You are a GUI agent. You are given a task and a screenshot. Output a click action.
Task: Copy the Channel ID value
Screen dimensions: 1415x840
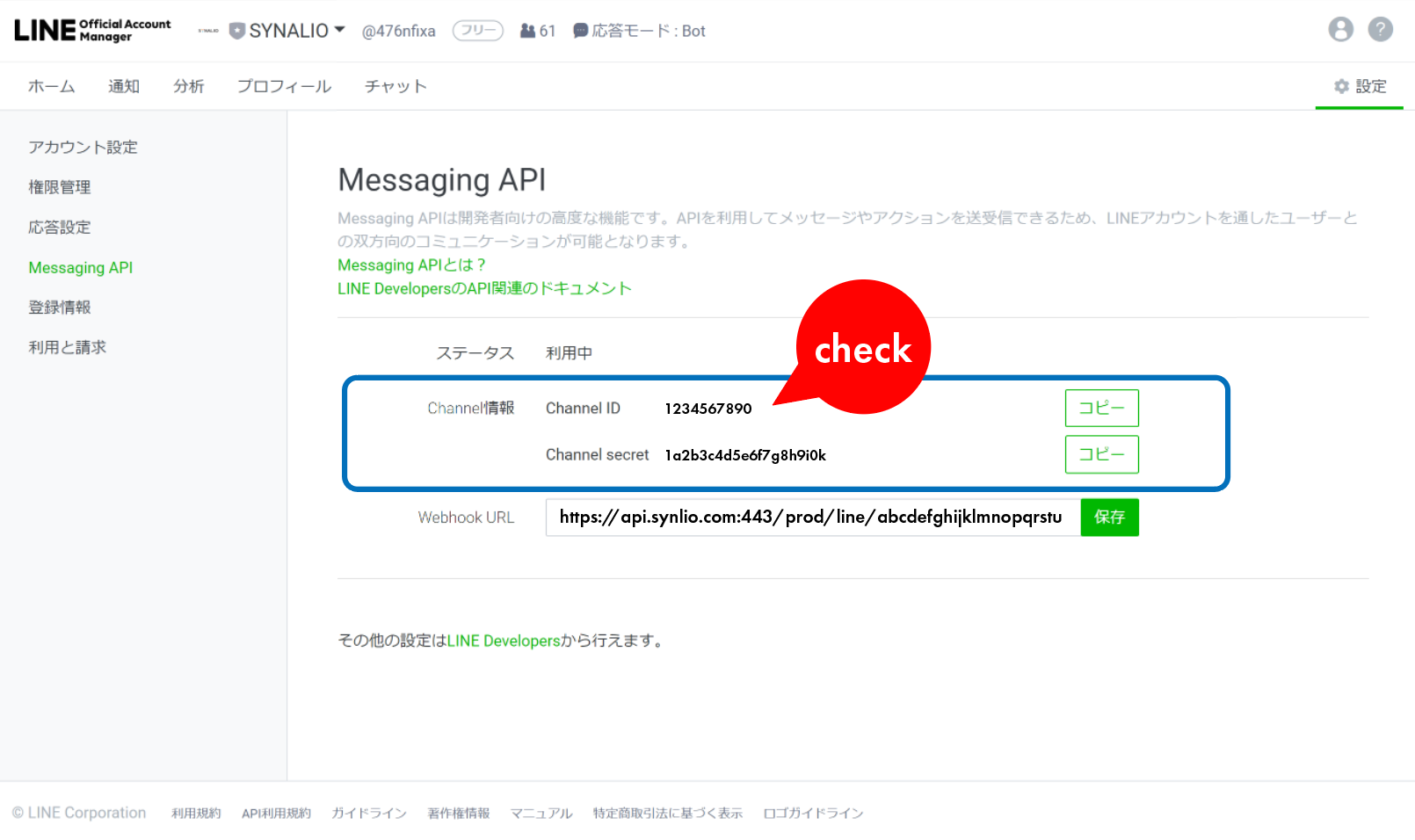pos(1101,408)
